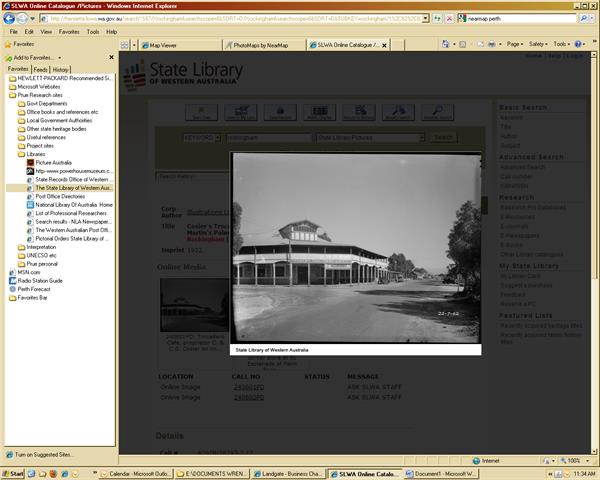This screenshot has height=480, width=600.
Task: Expand HEWLETT-PACKARD Recommended Sites folder
Action: pyautogui.click(x=61, y=78)
